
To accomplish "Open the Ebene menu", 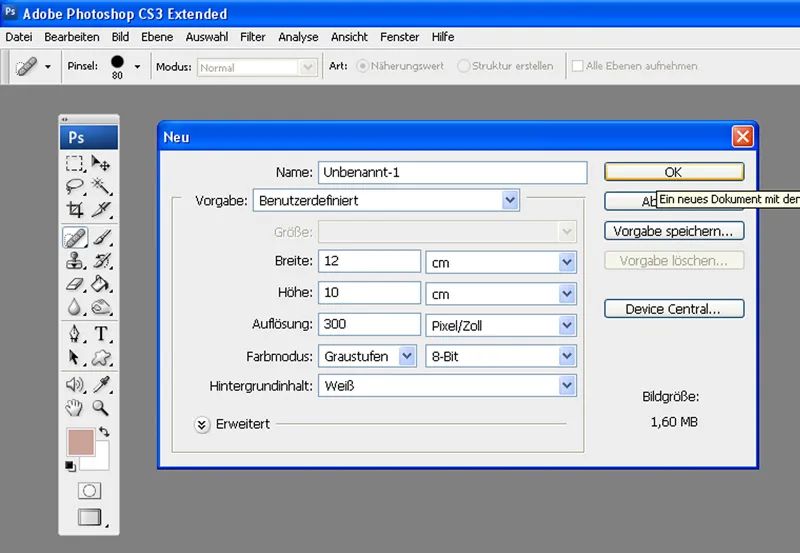I will (x=157, y=37).
